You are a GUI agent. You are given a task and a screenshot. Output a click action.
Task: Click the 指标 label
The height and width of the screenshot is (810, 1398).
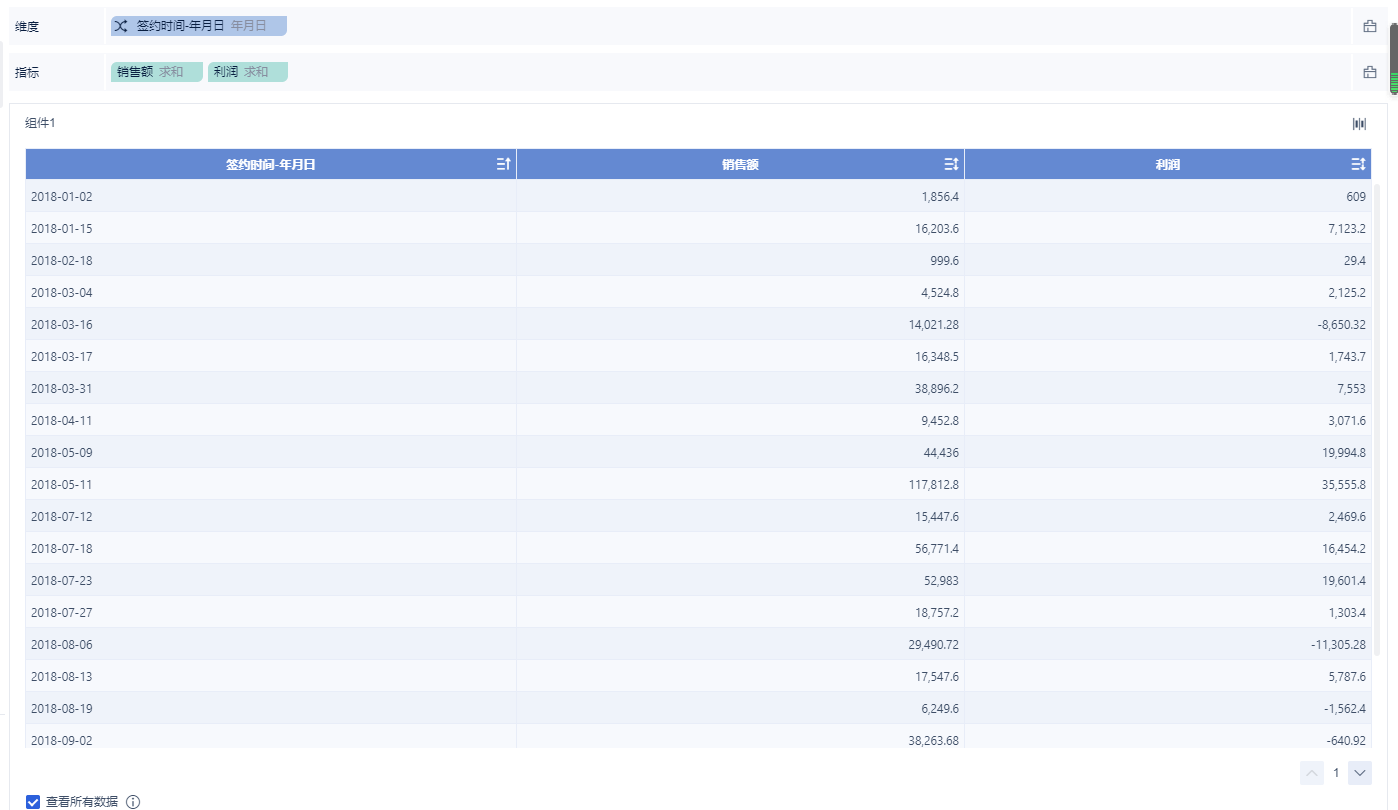(27, 72)
